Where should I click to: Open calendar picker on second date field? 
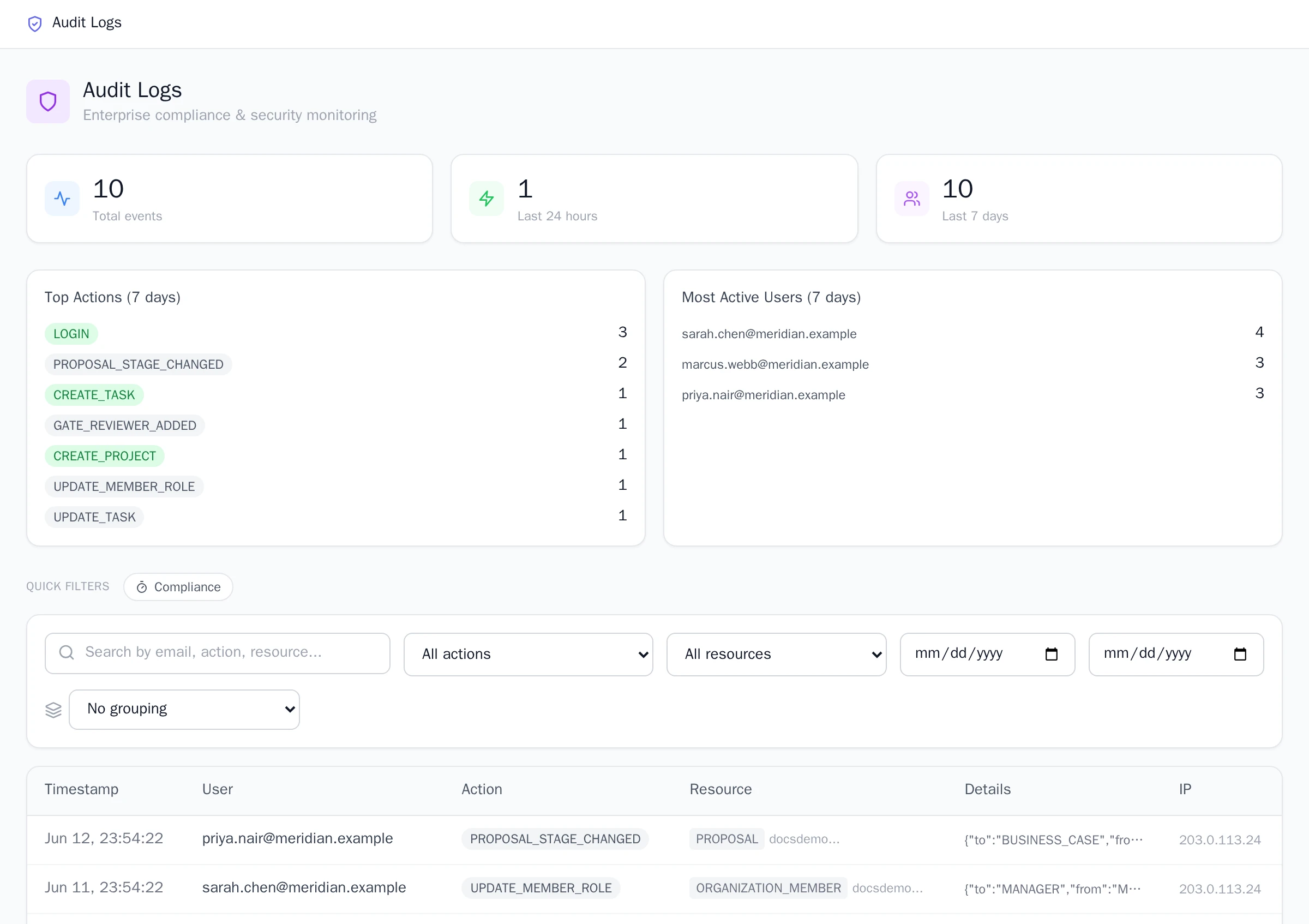click(x=1240, y=654)
